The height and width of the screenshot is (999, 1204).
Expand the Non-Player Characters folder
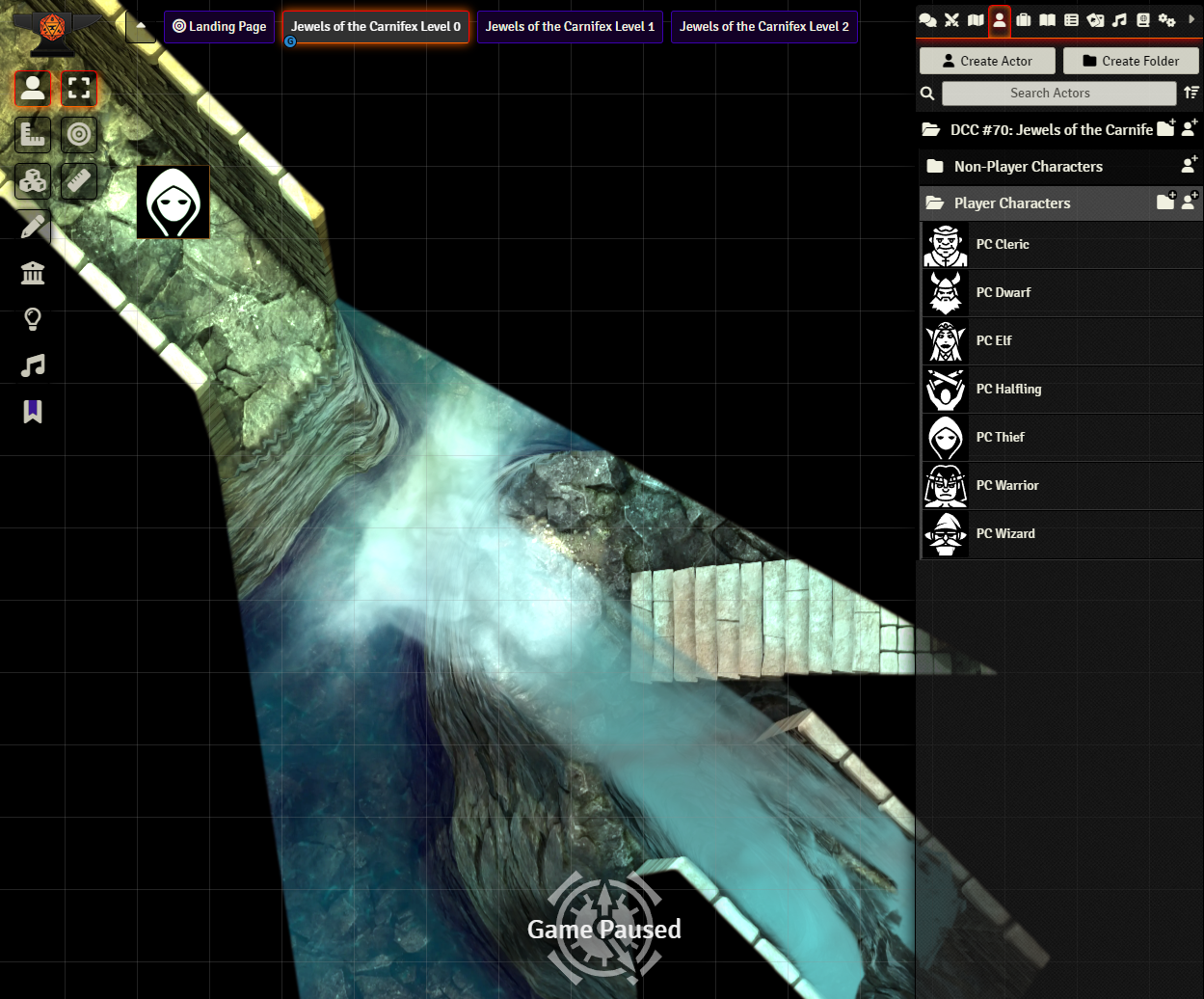[1028, 166]
